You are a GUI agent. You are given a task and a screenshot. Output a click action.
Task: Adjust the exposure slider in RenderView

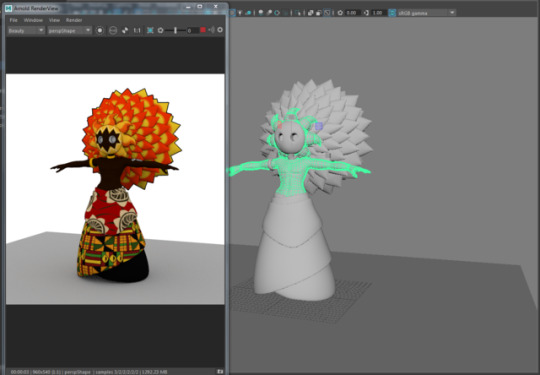[175, 30]
